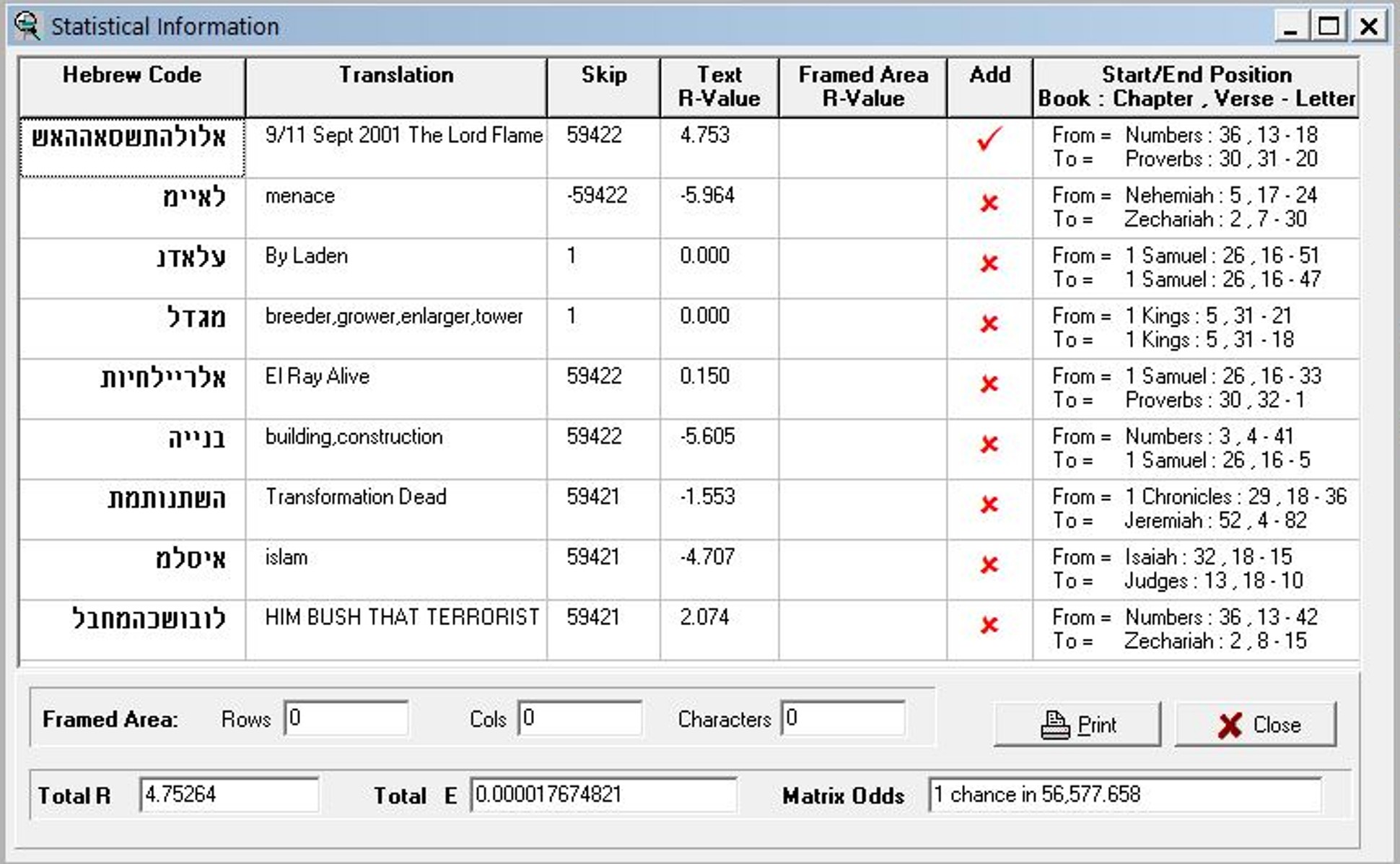Click the Add X for Transformation Dead
The image size is (1400, 864).
[x=989, y=505]
